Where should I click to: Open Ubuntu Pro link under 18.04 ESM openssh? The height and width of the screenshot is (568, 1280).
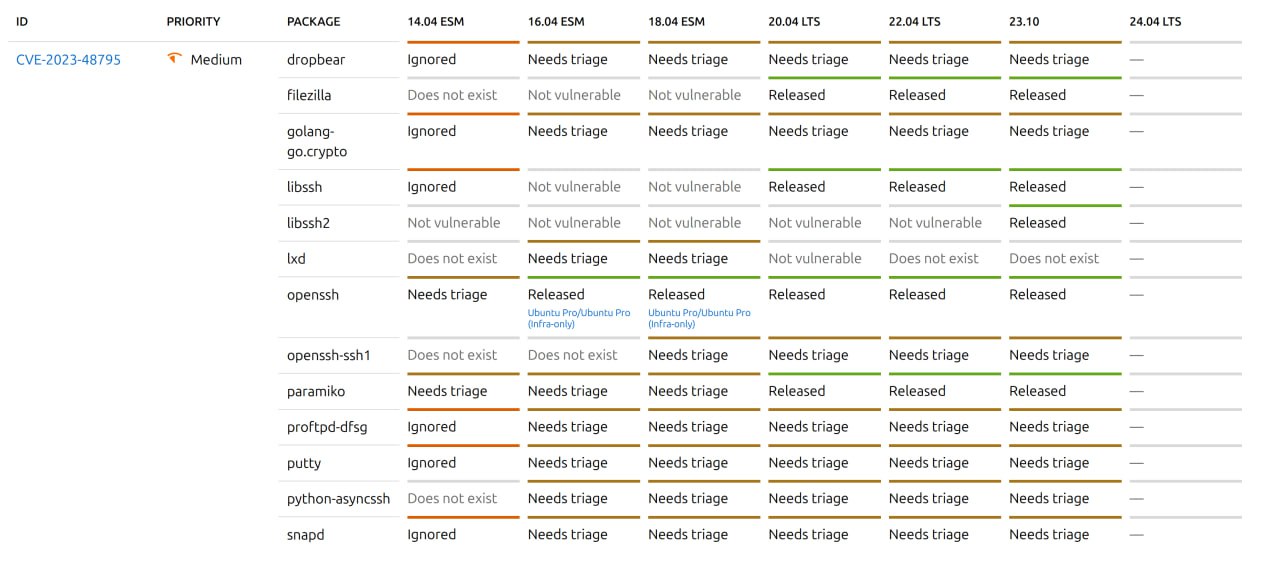click(x=699, y=318)
